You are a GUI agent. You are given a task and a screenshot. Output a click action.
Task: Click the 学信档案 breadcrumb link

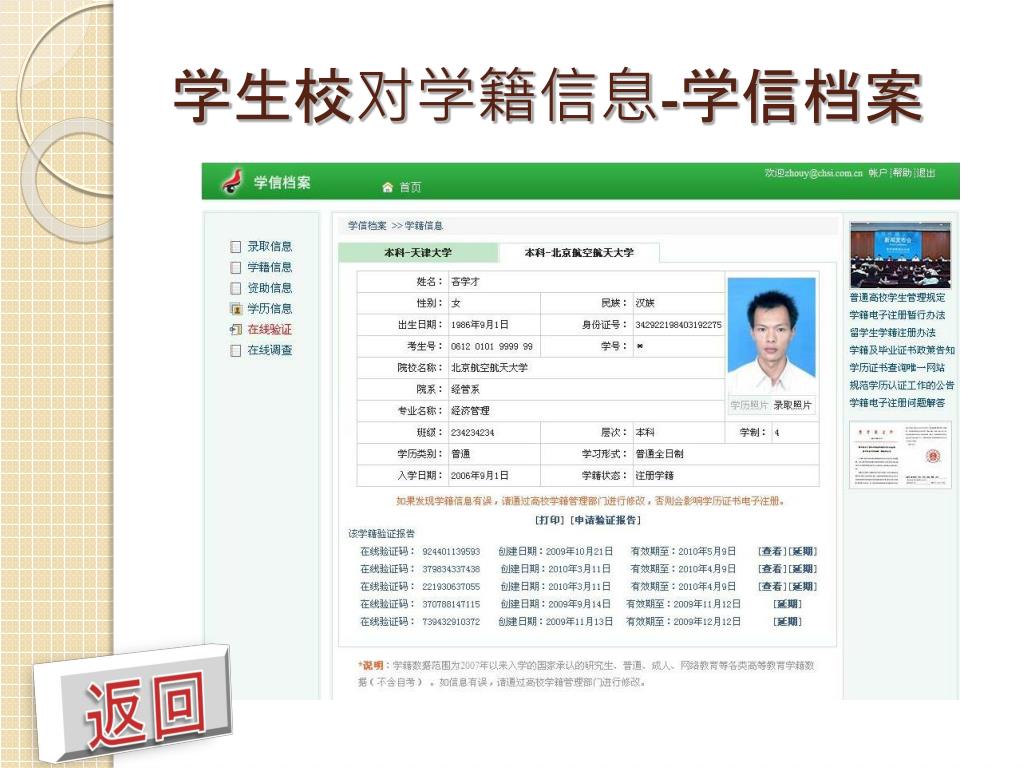point(367,226)
